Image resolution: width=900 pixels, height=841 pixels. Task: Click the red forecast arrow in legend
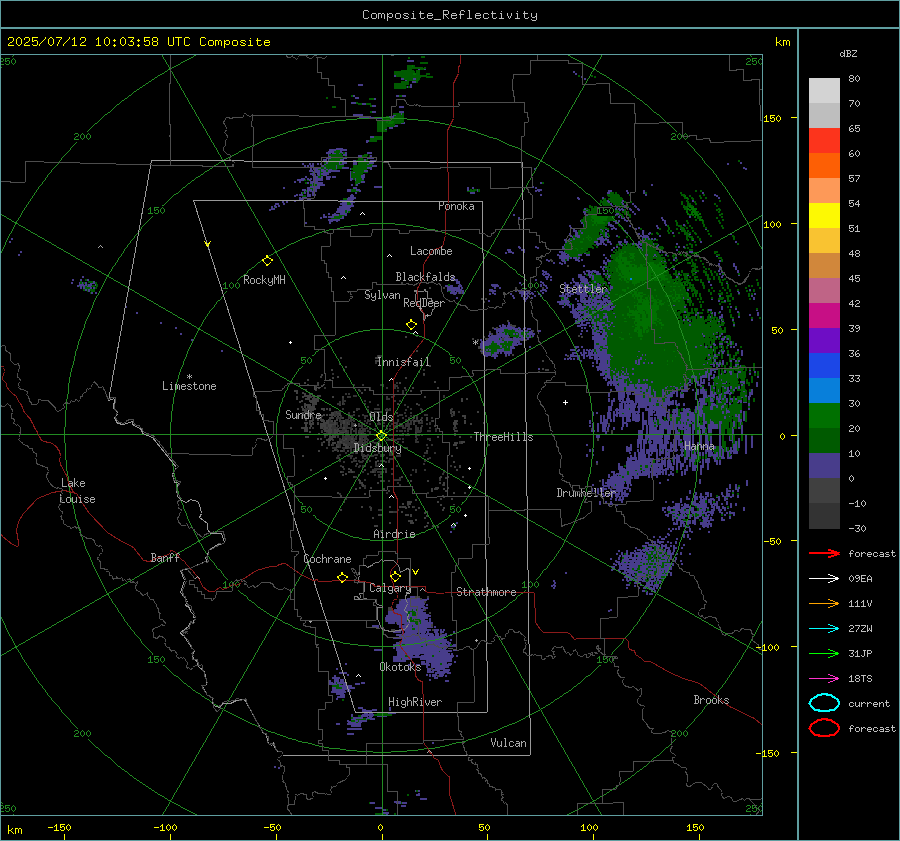click(x=824, y=553)
